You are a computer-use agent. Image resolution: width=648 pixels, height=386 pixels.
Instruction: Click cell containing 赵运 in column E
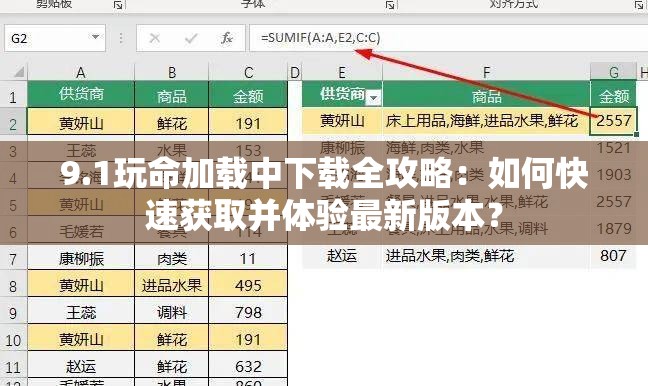(x=342, y=256)
